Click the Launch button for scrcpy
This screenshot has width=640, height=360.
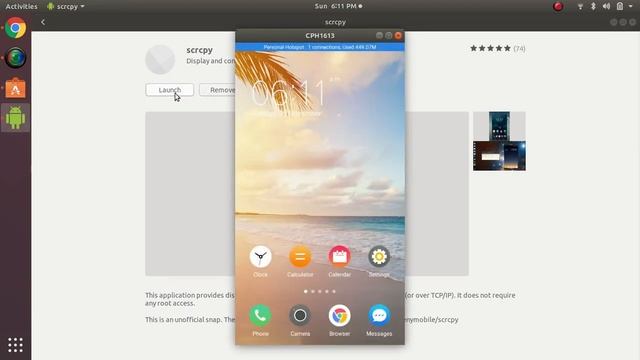coord(170,90)
